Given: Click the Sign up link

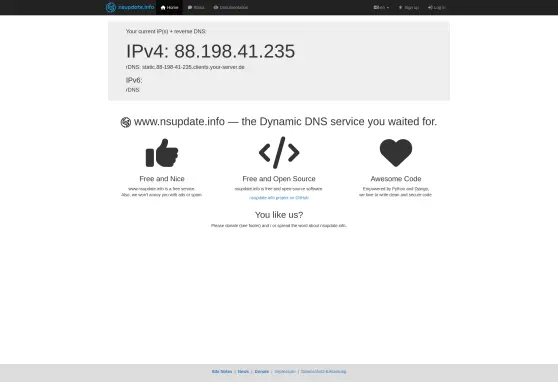Looking at the screenshot, I should 409,7.
